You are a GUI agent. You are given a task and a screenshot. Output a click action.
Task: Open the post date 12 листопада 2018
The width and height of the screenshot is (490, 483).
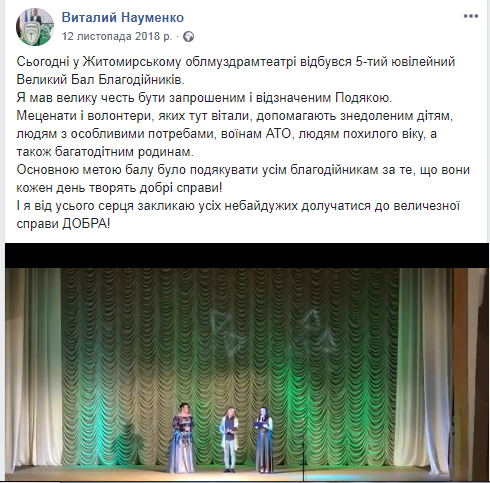(117, 36)
